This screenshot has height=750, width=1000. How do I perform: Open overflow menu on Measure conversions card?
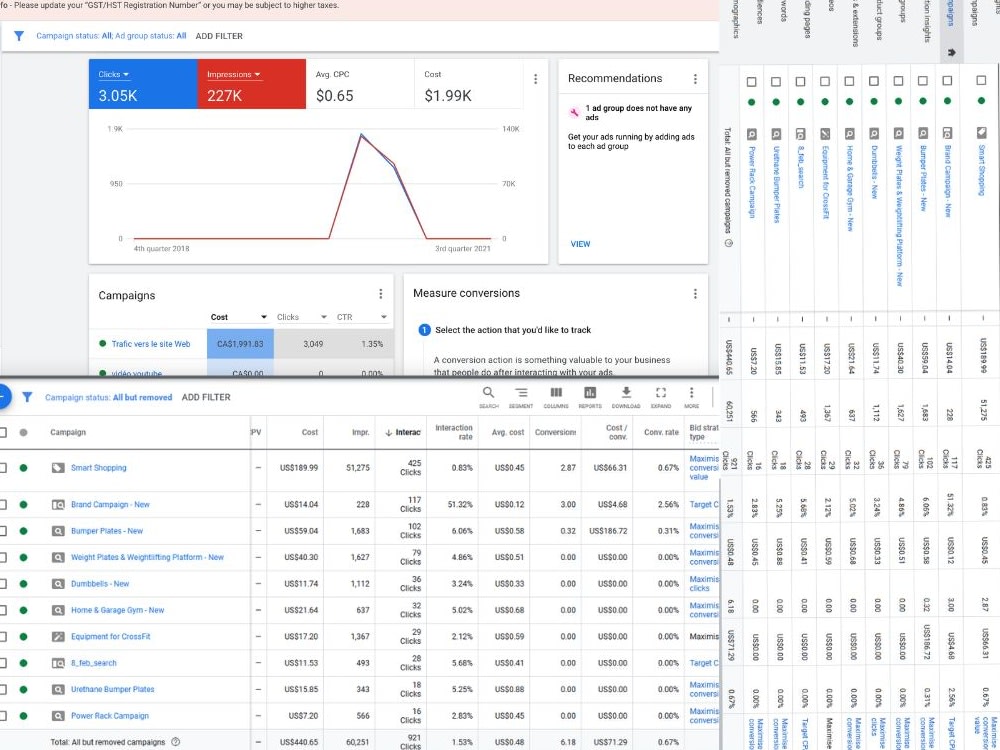[695, 293]
